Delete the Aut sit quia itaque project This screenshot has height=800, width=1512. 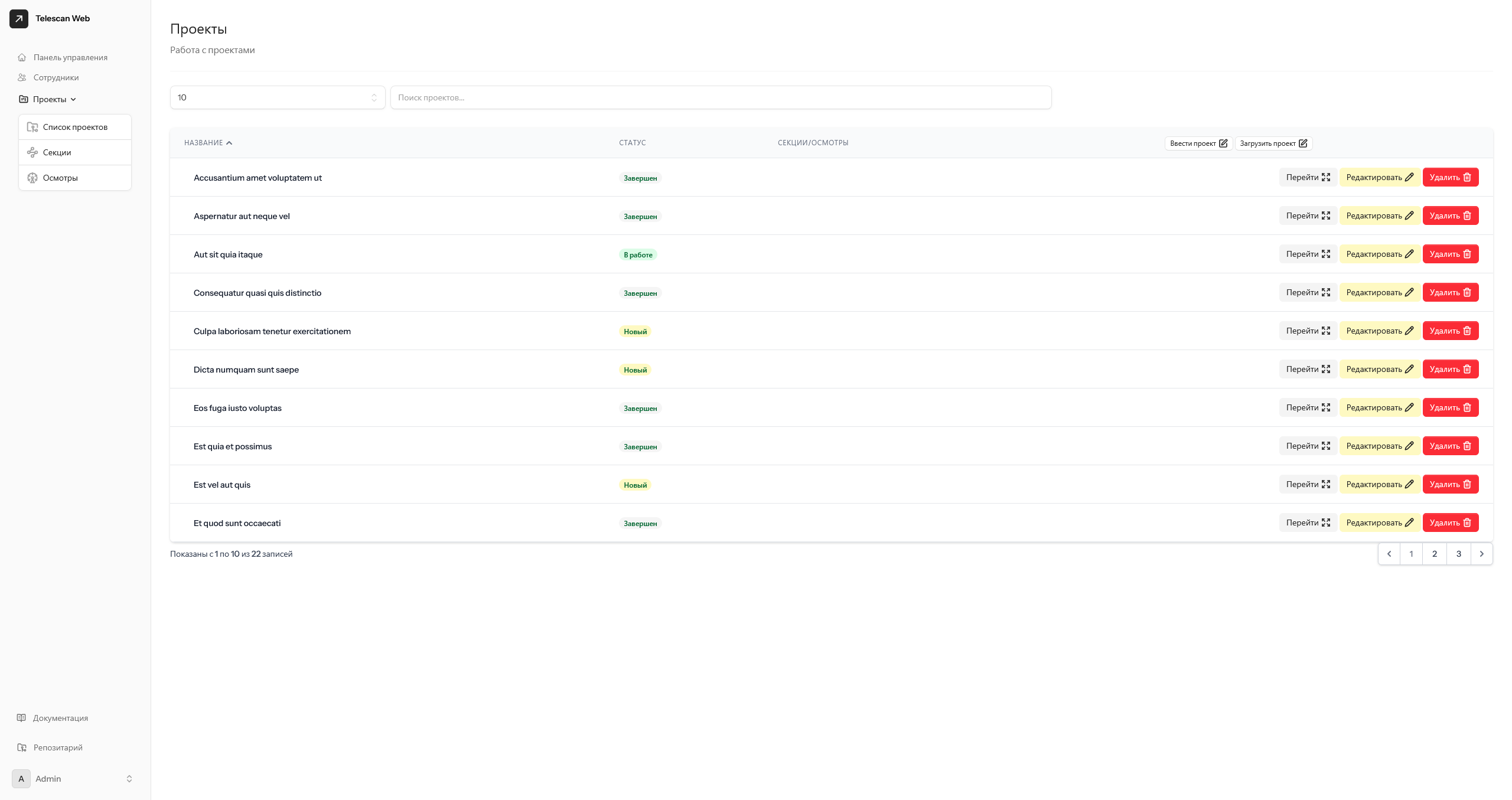coord(1450,254)
